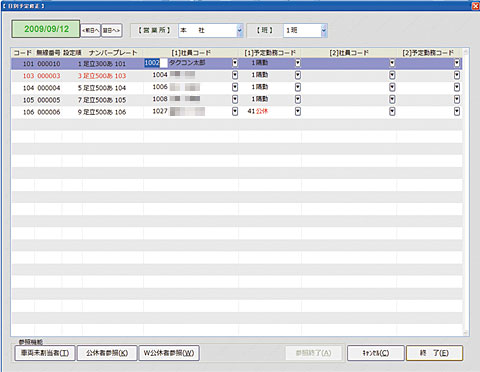Viewport: 480px width, 372px height.
Task: Open [2]予定勤務コード dropdown in row 104
Action: [457, 87]
